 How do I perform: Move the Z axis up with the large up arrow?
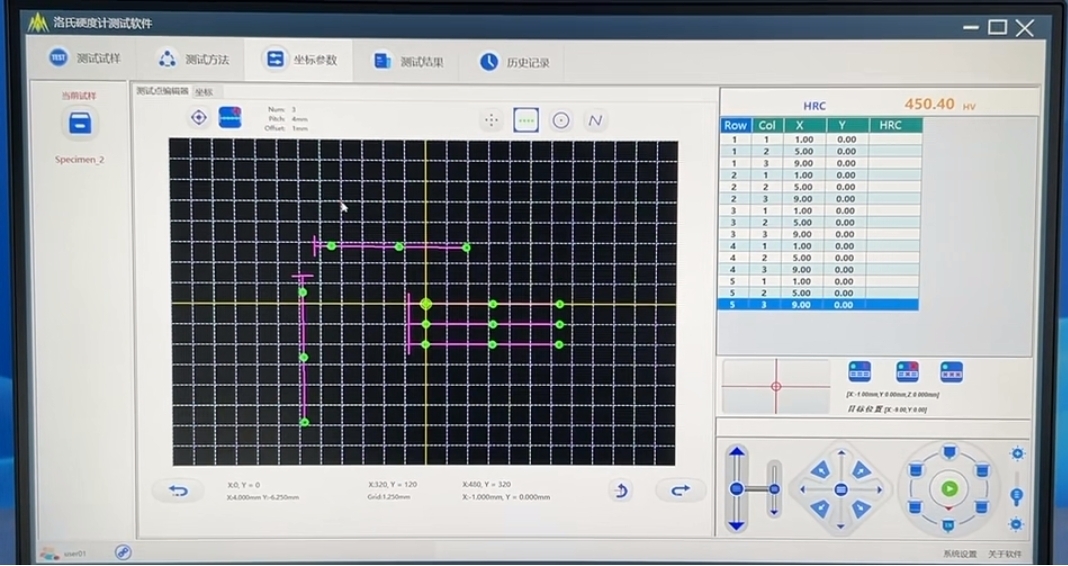(x=736, y=456)
